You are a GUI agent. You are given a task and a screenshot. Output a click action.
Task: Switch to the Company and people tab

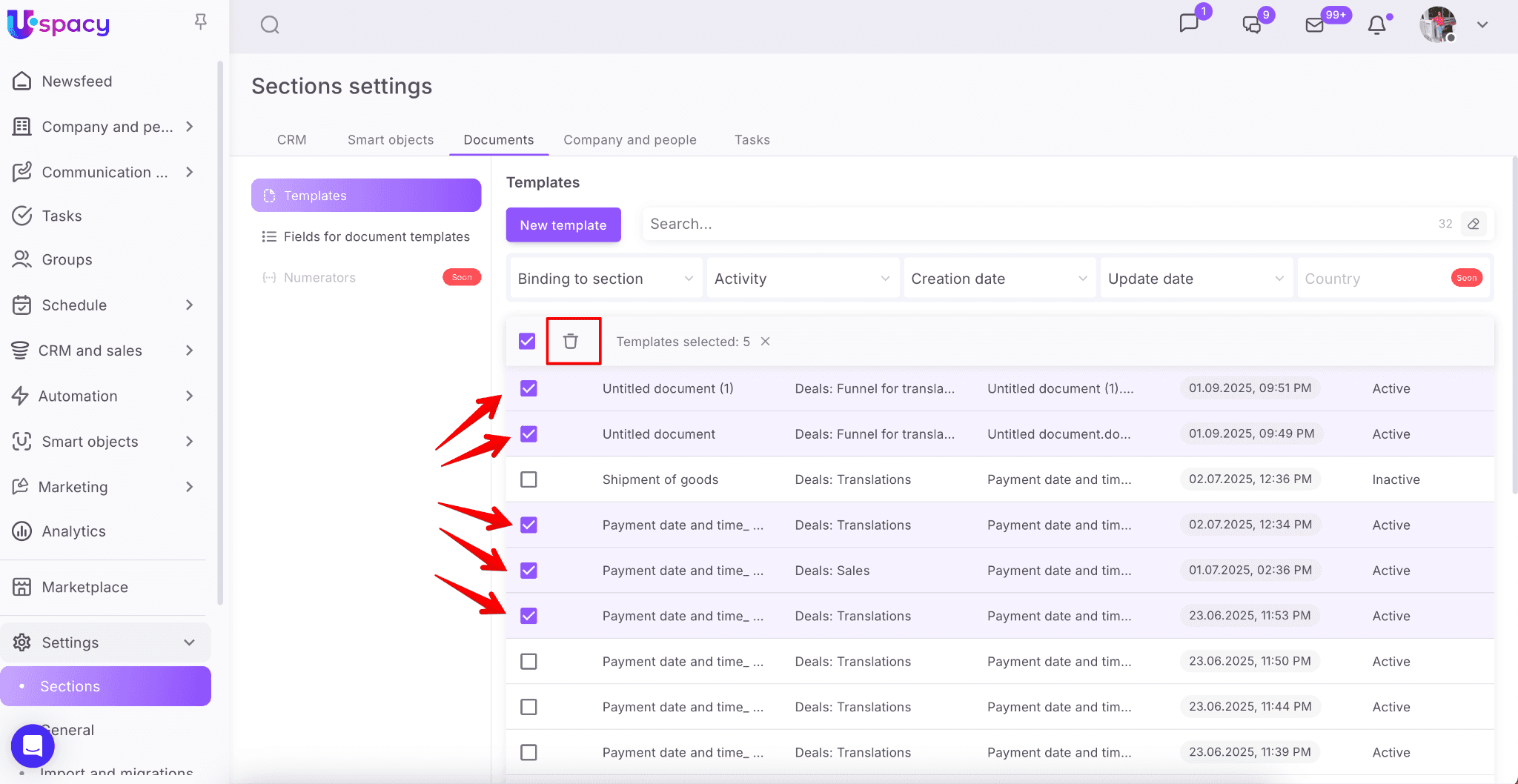[x=629, y=140]
